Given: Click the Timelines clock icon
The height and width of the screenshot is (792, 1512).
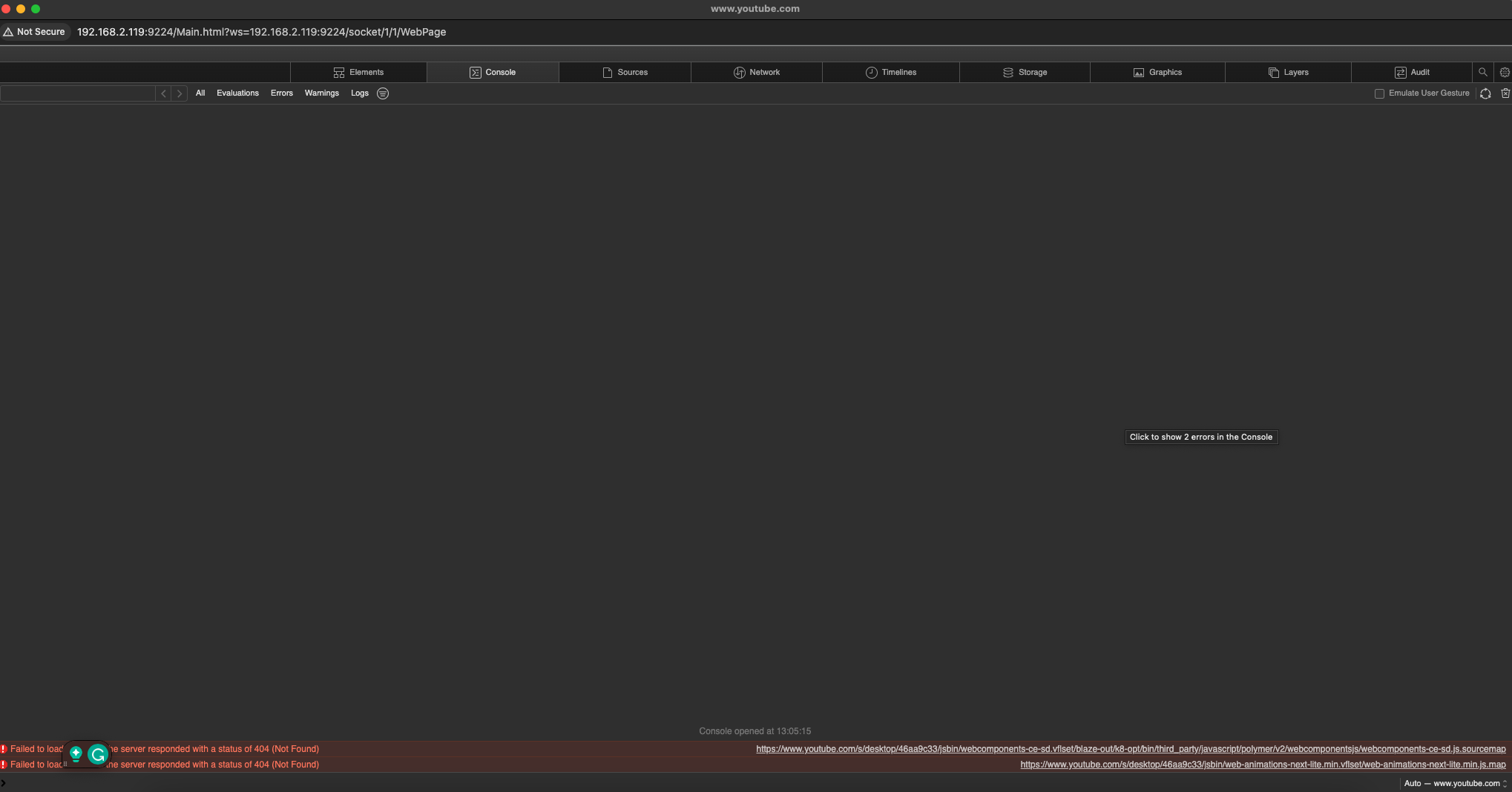Looking at the screenshot, I should click(x=872, y=73).
